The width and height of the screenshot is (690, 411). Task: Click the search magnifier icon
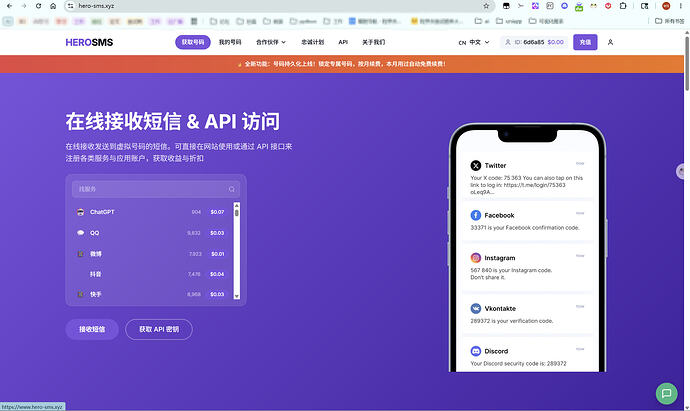[231, 189]
